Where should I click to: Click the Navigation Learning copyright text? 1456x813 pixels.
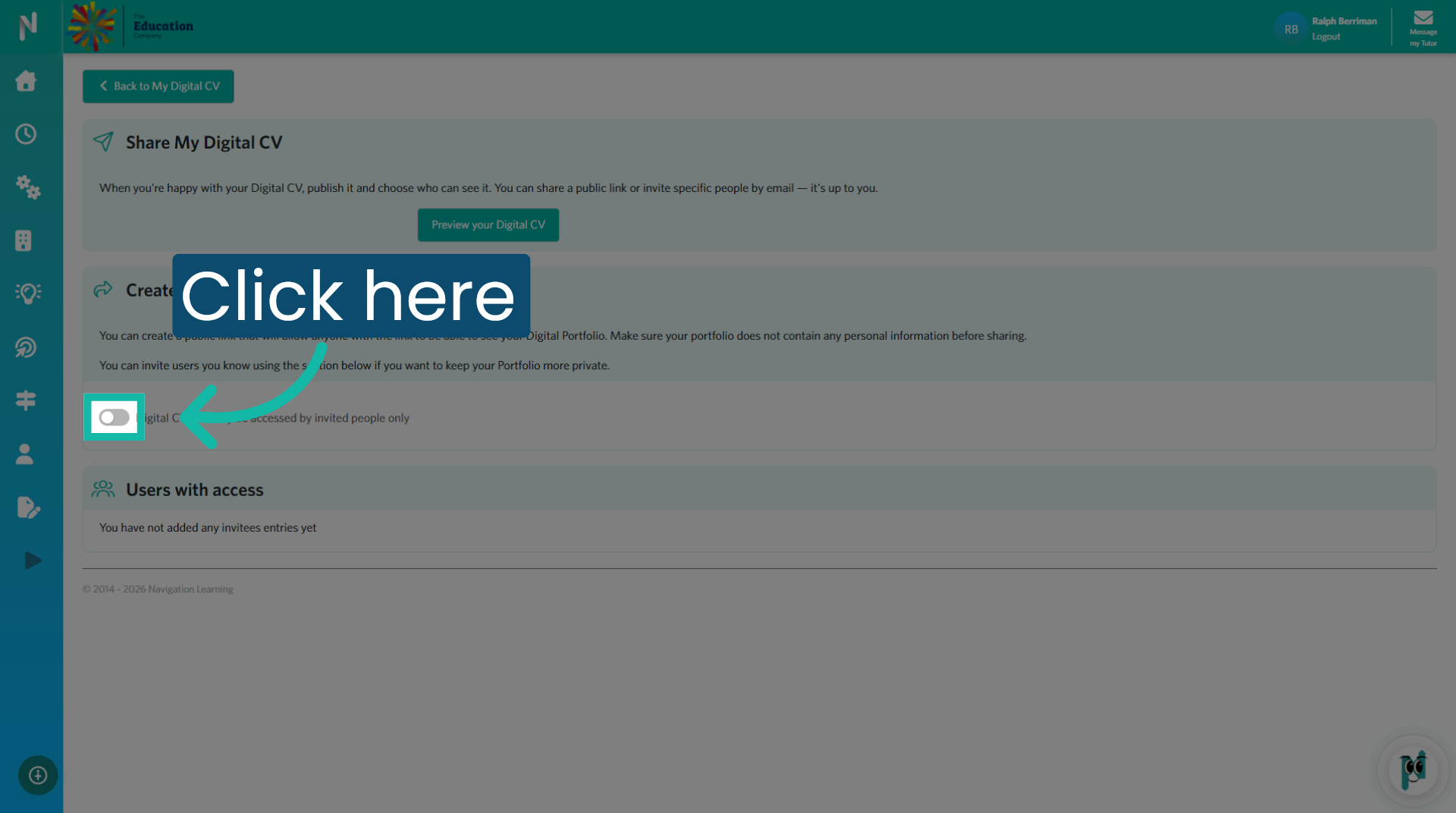pos(158,589)
